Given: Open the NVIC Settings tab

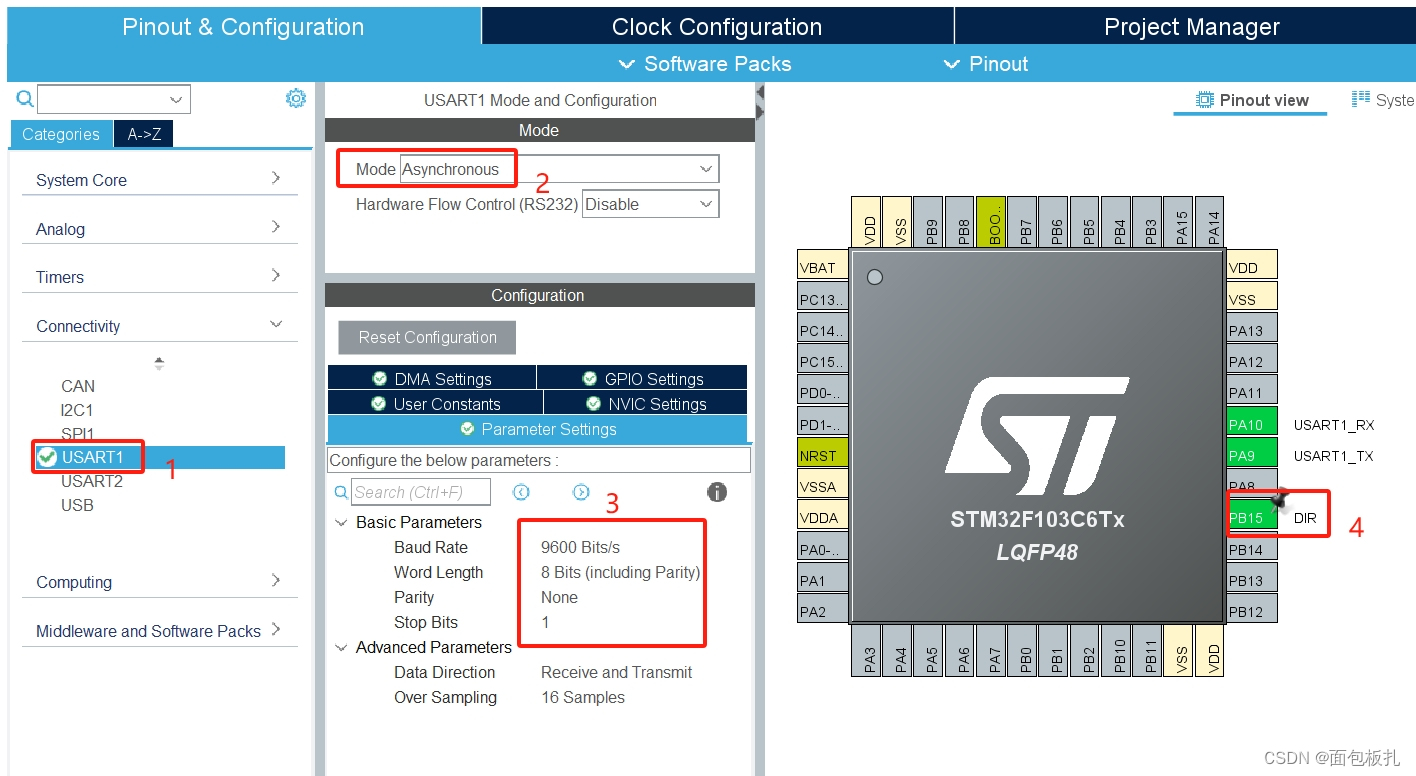Looking at the screenshot, I should [x=646, y=403].
